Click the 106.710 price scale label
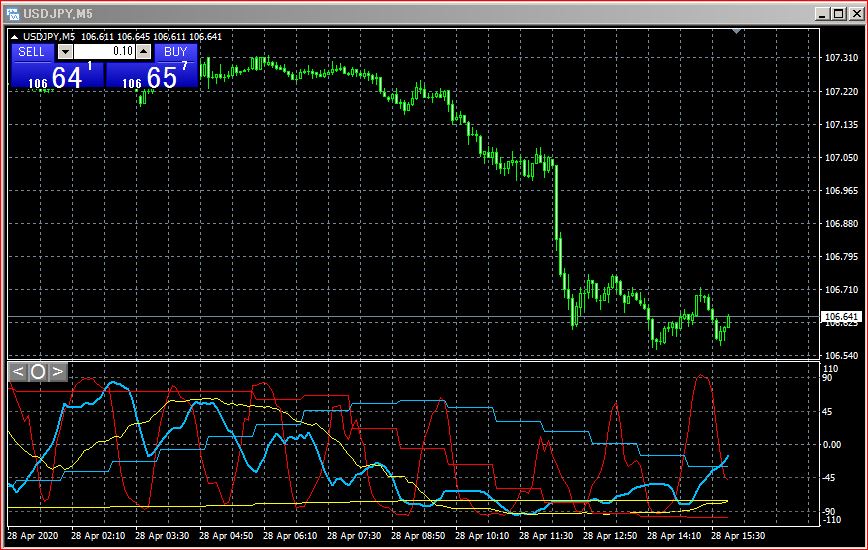The width and height of the screenshot is (868, 550). [x=841, y=289]
